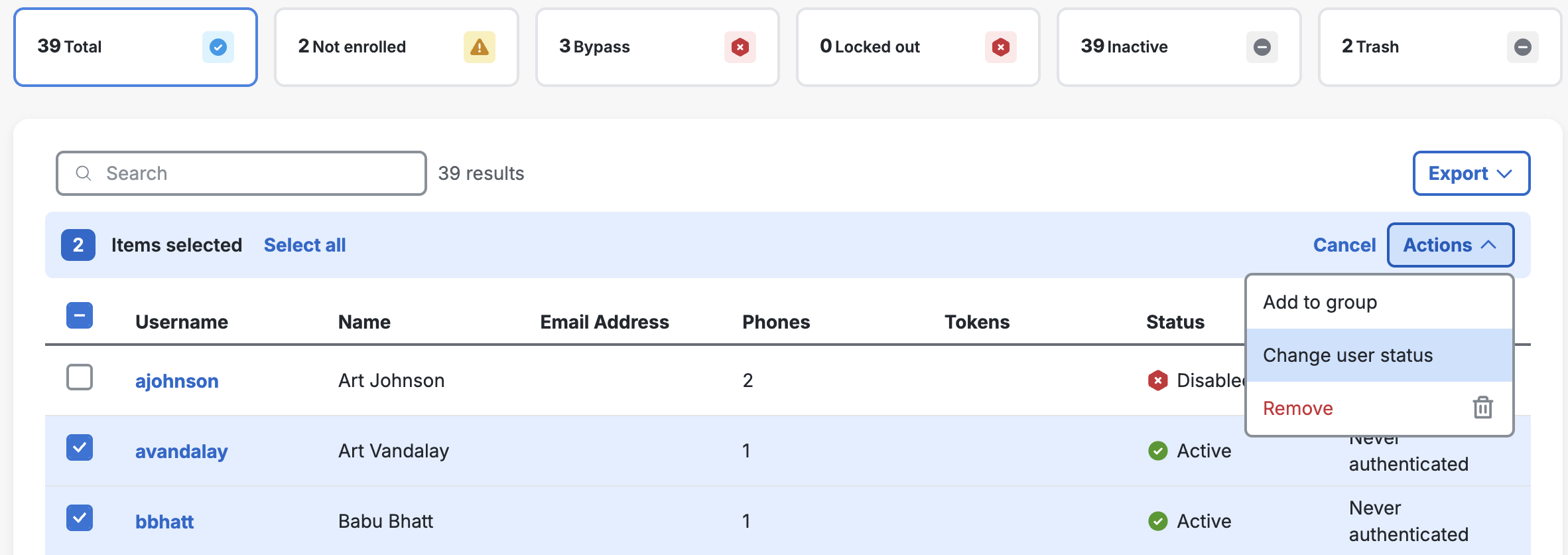Screen dimensions: 1568x555
Task: Click the trash icon next to Remove
Action: (x=1483, y=408)
